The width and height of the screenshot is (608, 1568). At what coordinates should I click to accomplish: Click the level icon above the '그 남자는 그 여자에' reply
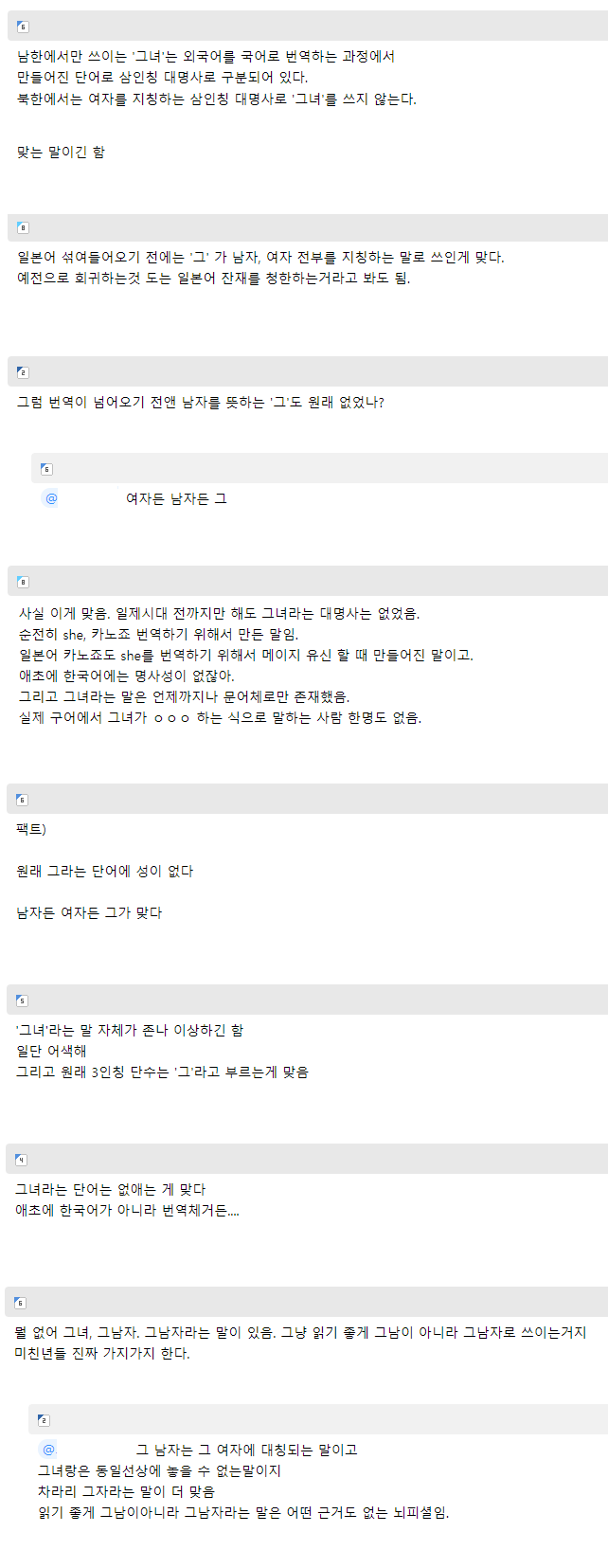tap(44, 1420)
